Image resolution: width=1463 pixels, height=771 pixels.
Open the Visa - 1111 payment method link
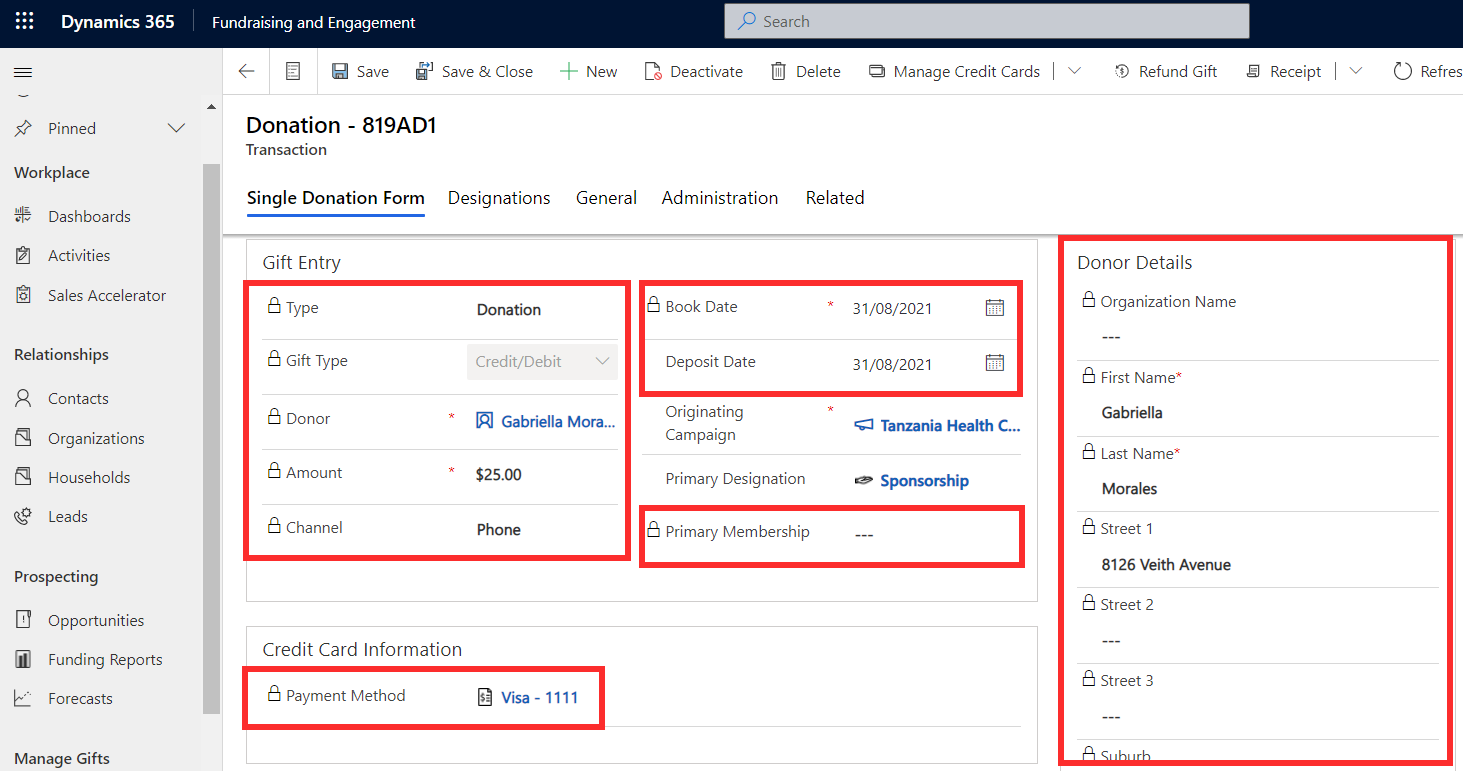click(x=540, y=697)
